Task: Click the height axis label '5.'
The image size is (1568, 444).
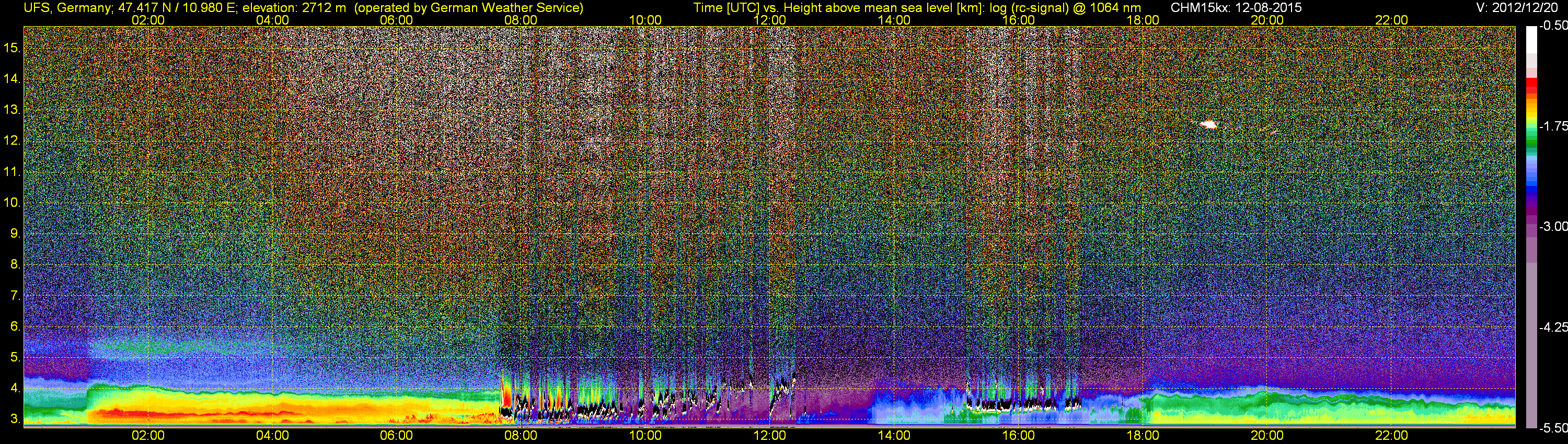Action: (15, 357)
